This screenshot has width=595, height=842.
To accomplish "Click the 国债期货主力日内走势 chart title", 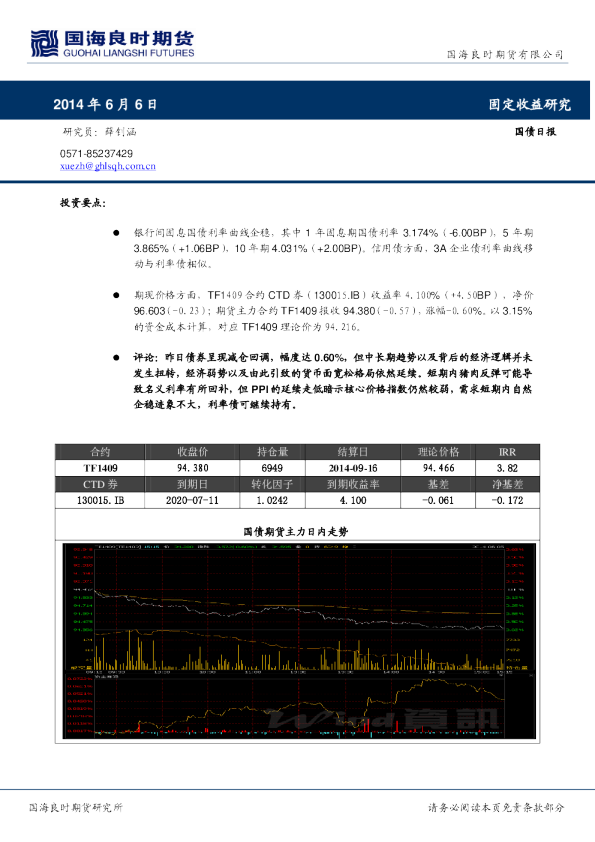I will pyautogui.click(x=296, y=532).
